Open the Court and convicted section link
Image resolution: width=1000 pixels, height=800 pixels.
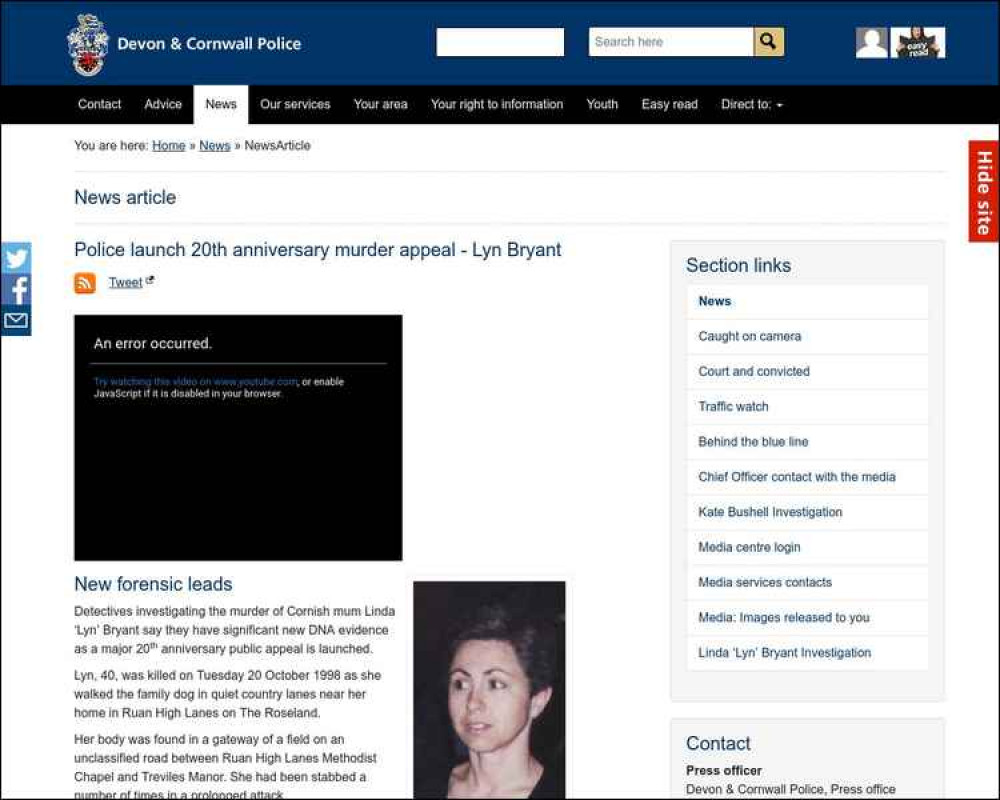click(807, 371)
